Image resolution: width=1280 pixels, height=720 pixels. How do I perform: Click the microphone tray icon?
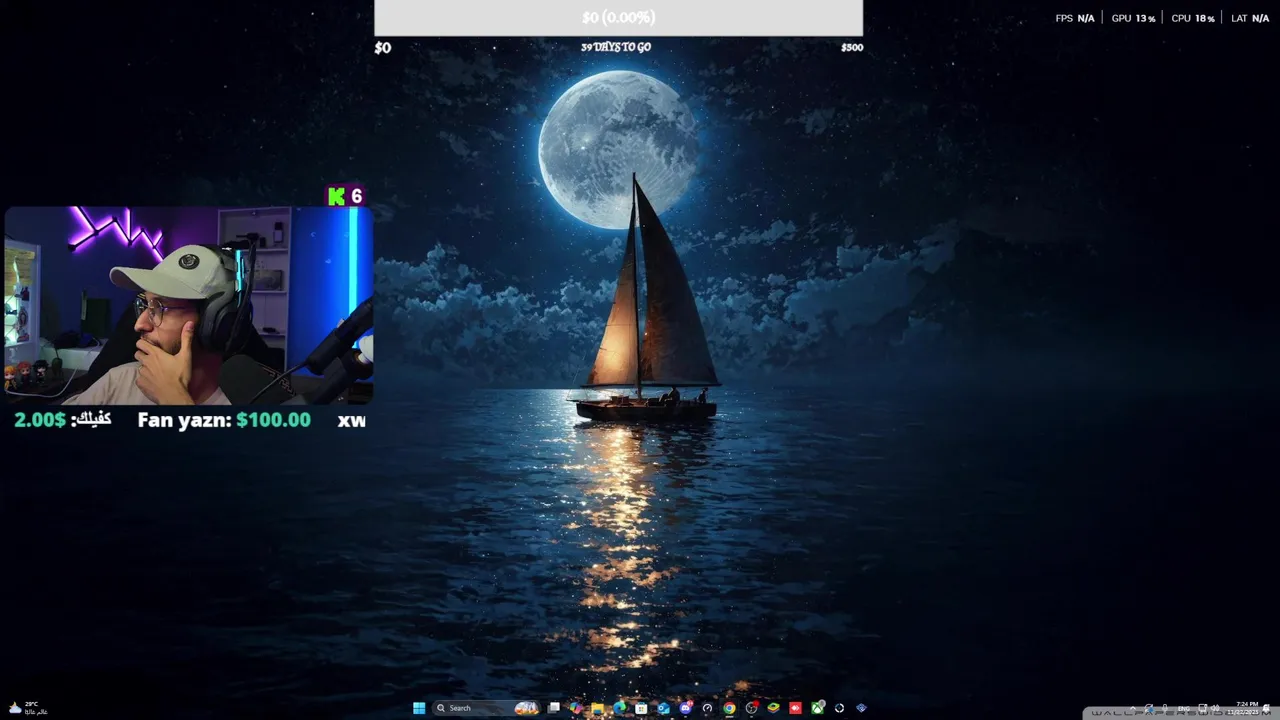tap(1165, 708)
